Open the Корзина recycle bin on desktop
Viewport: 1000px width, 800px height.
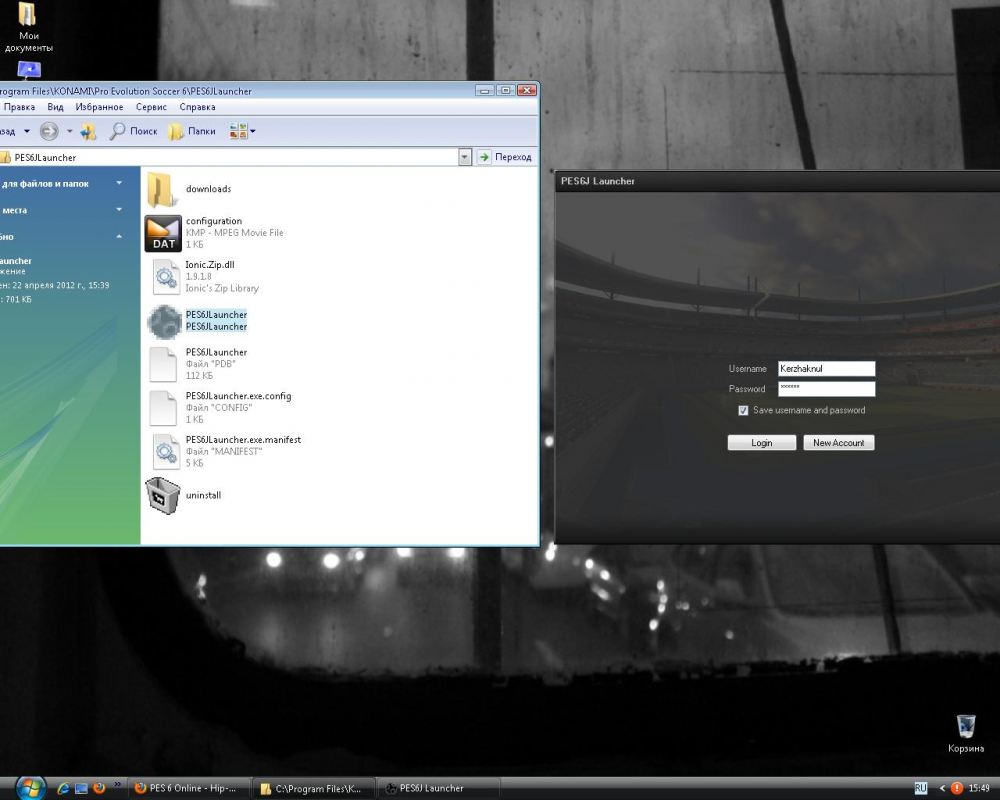tap(966, 734)
